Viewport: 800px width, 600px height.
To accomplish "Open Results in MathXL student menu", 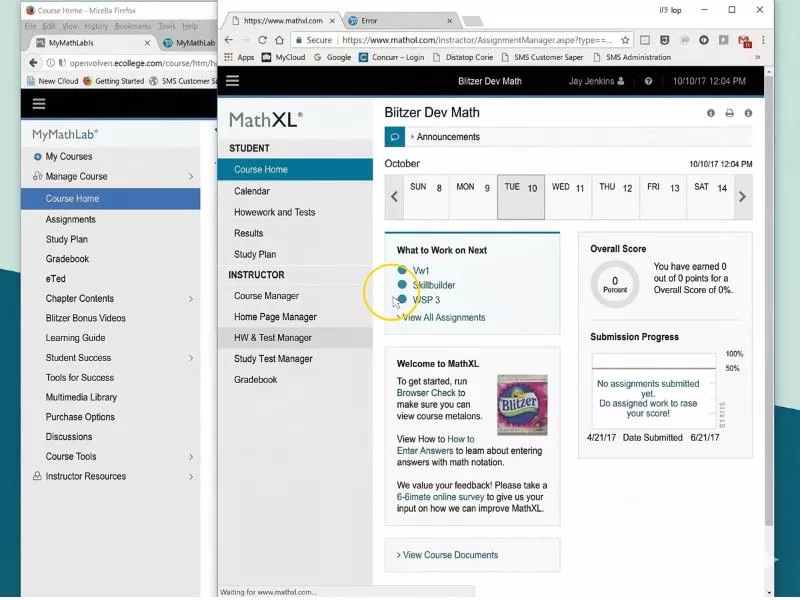I will coord(295,233).
